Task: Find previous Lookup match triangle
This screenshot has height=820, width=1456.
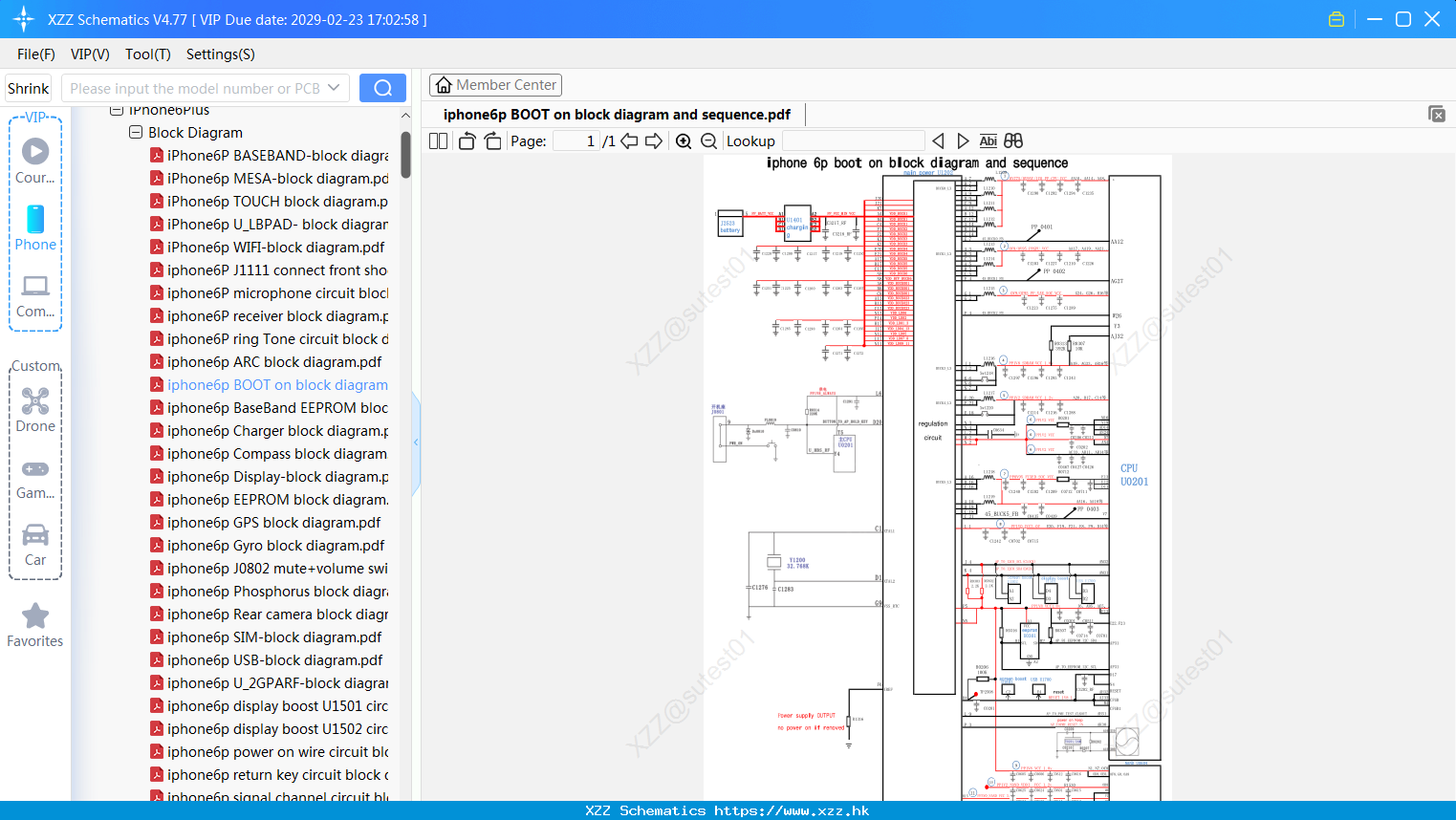Action: point(938,141)
